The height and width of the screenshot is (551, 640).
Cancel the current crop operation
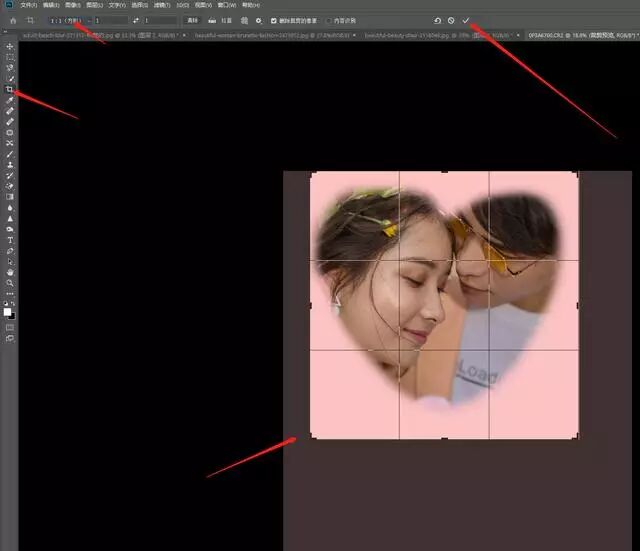(451, 20)
